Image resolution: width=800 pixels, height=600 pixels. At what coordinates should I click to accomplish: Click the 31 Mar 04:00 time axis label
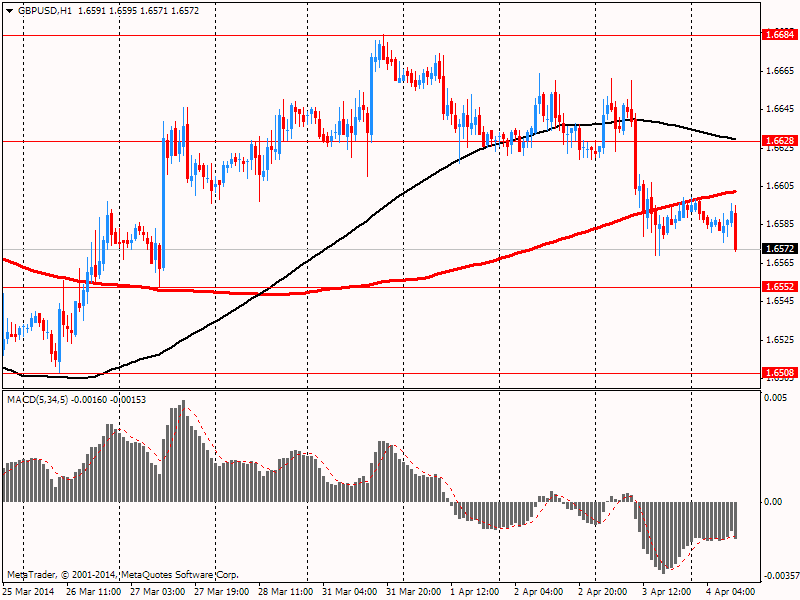(x=349, y=592)
